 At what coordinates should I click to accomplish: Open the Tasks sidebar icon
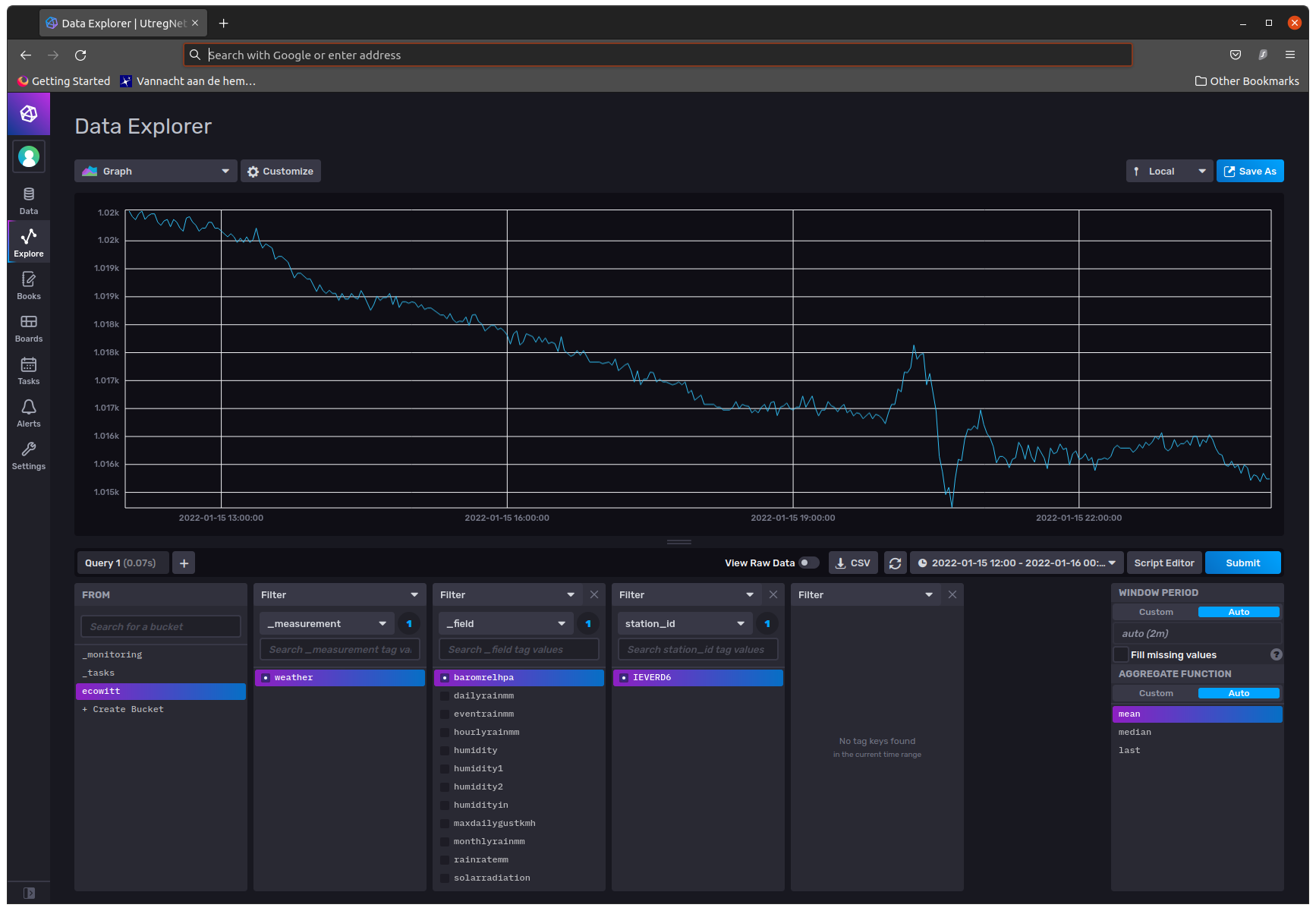[29, 370]
